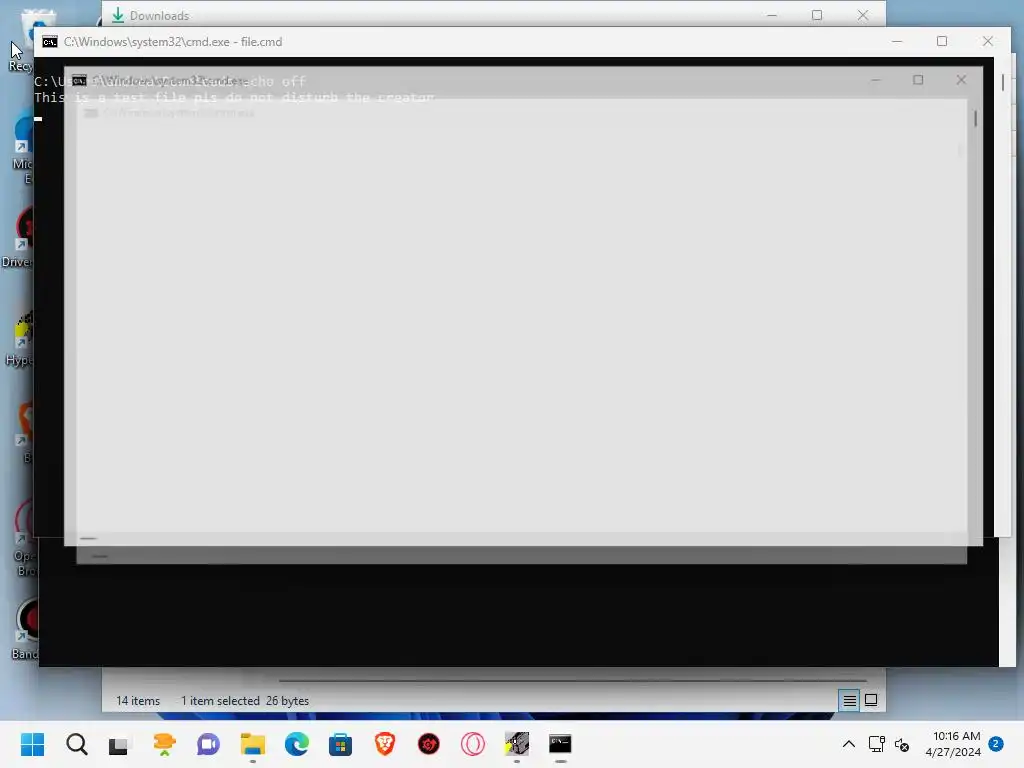Viewport: 1024px width, 768px height.
Task: Select the Opera Browser desktop shortcut
Action: pos(22,537)
